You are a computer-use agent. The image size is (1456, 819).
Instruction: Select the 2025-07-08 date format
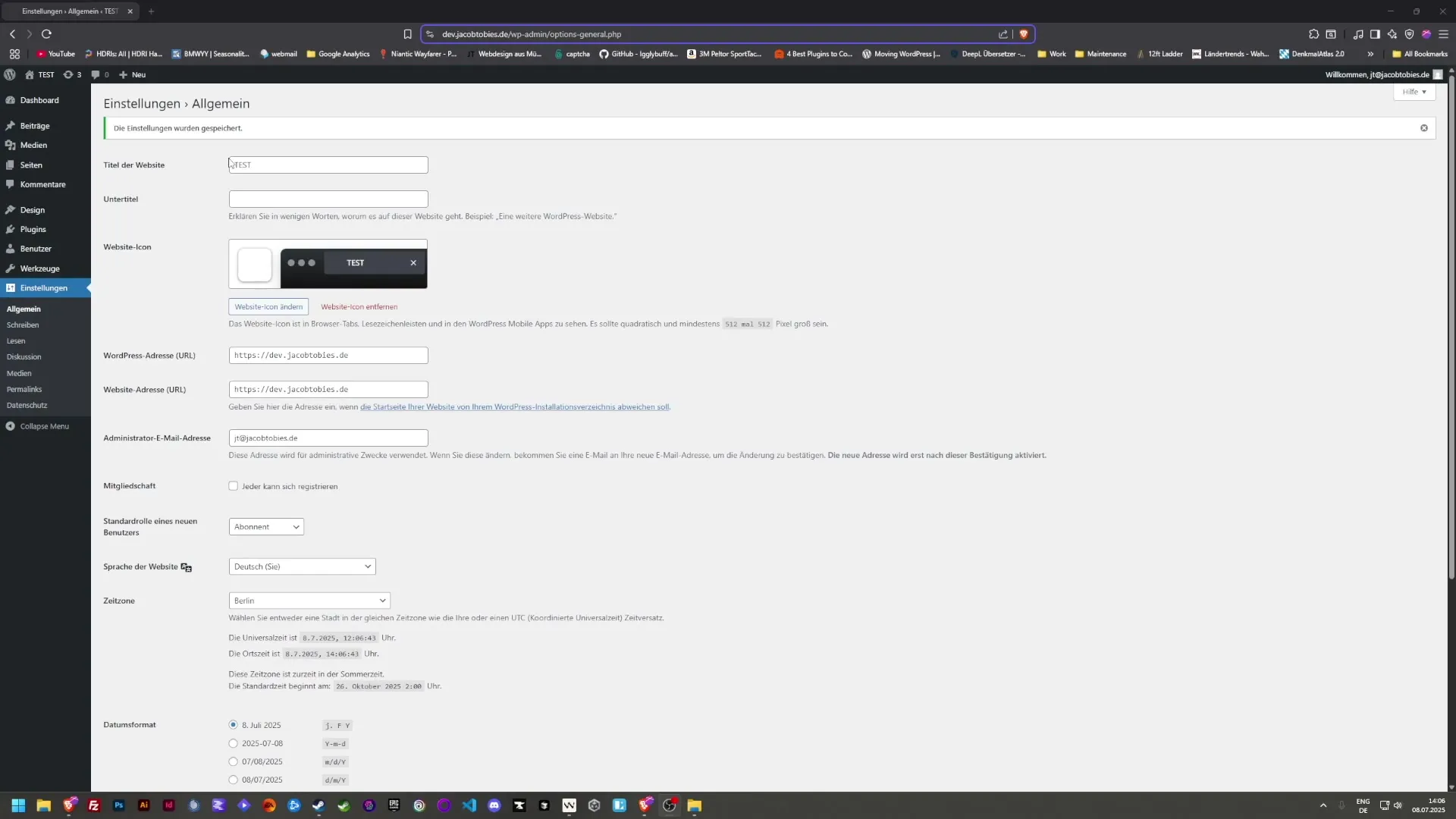pos(234,743)
